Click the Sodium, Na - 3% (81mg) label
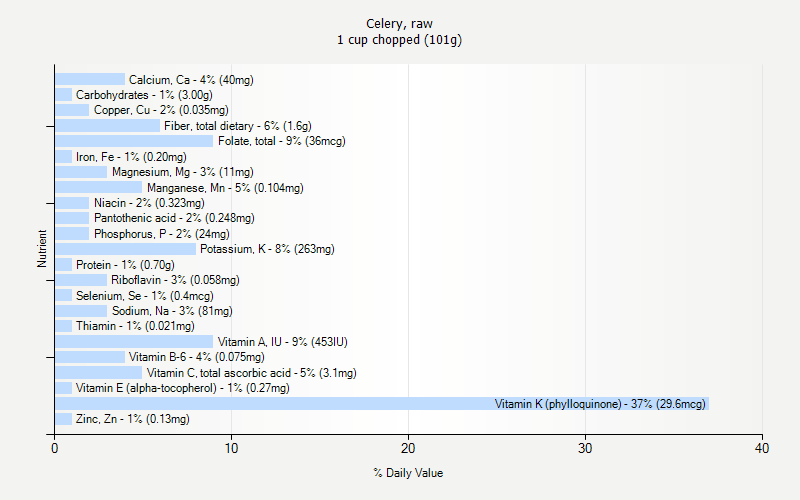The height and width of the screenshot is (500, 800). coord(172,311)
